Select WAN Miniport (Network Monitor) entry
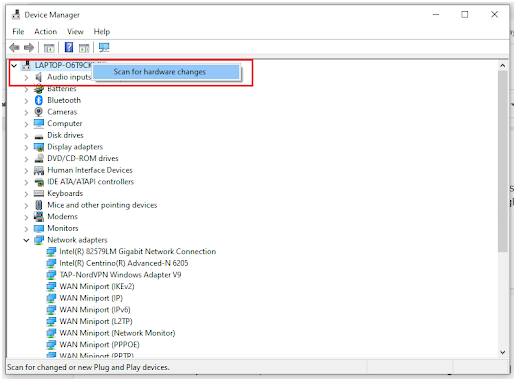Screen dimensions: 516x379 pyautogui.click(x=117, y=333)
